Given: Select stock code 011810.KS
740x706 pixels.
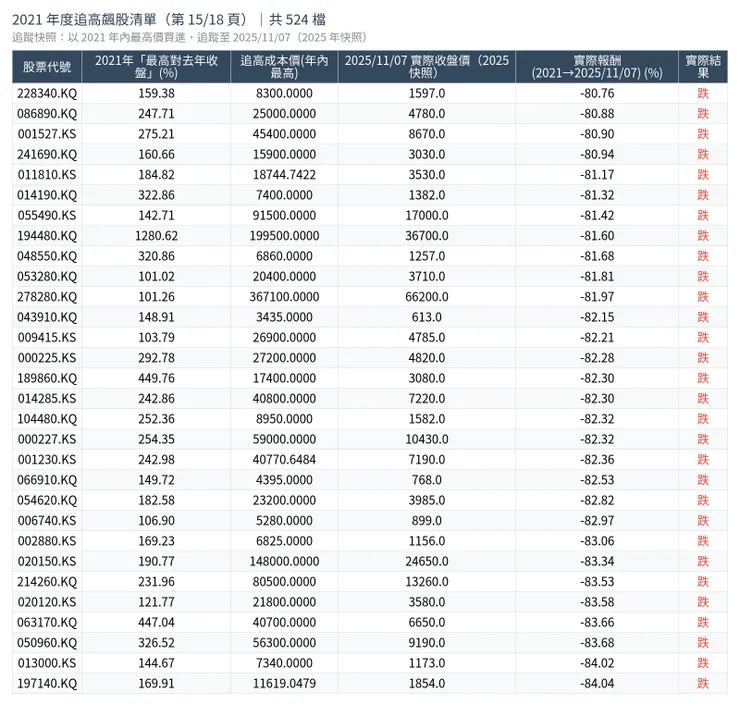Looking at the screenshot, I should pos(47,175).
